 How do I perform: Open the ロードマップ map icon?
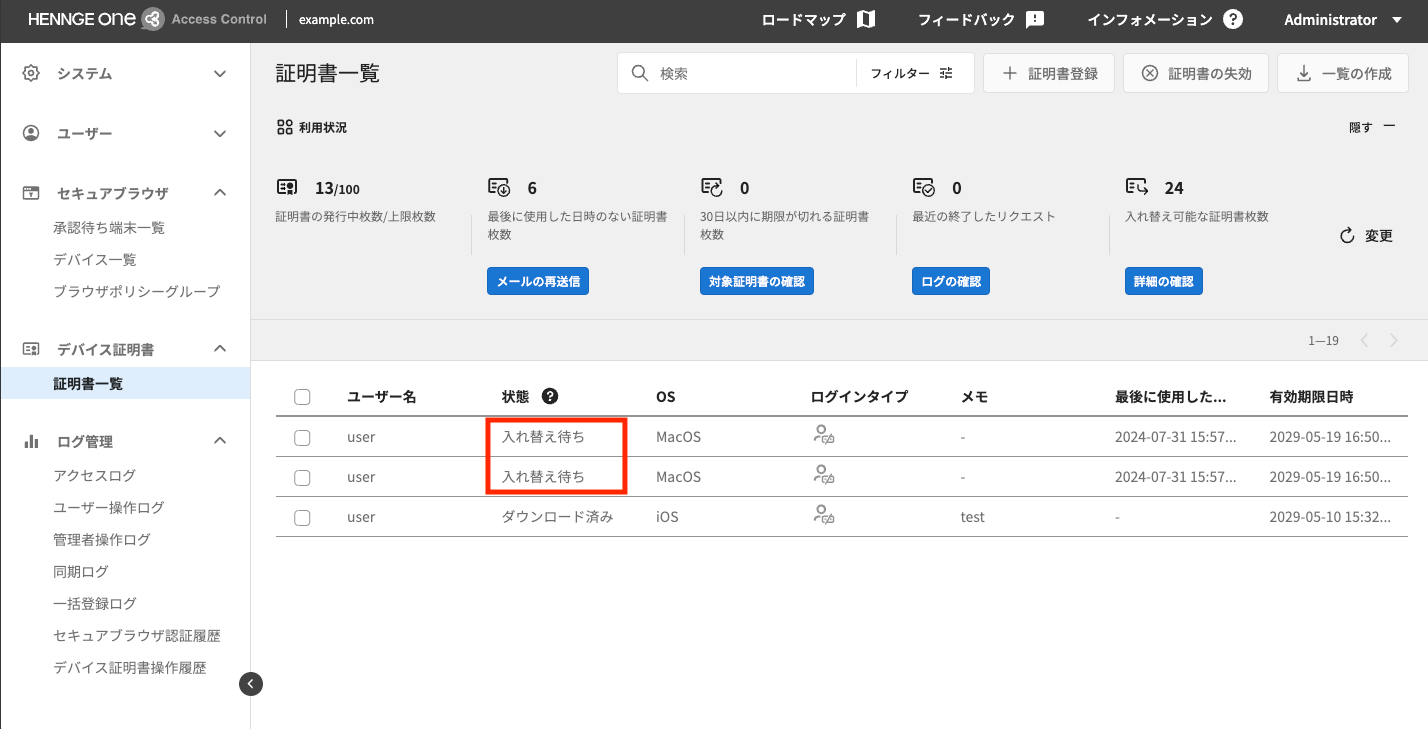pyautogui.click(x=866, y=20)
